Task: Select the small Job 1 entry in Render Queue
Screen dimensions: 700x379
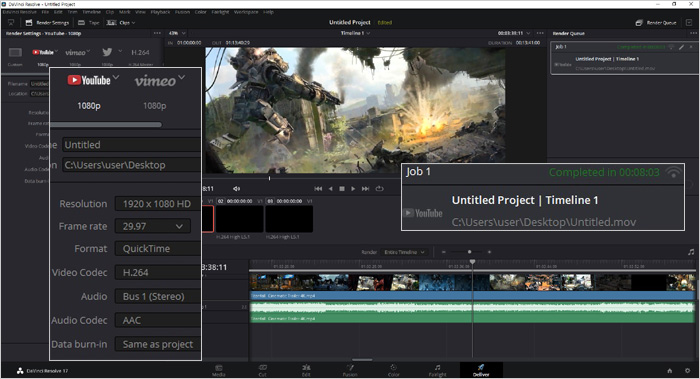Action: coord(625,58)
